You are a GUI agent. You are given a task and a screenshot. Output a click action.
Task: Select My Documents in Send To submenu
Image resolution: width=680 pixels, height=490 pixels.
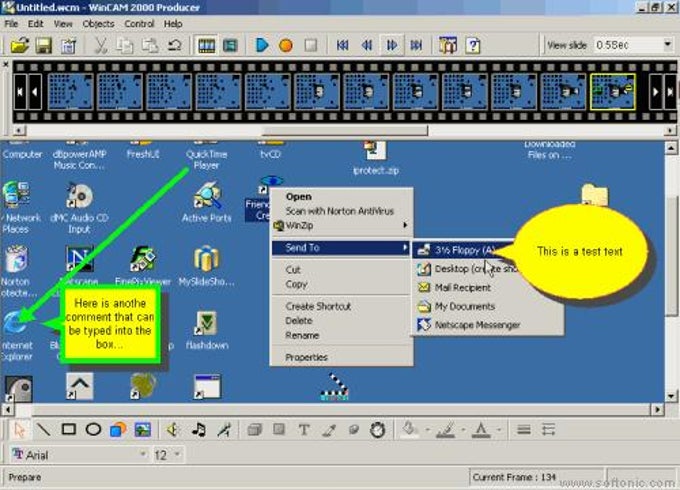click(465, 306)
